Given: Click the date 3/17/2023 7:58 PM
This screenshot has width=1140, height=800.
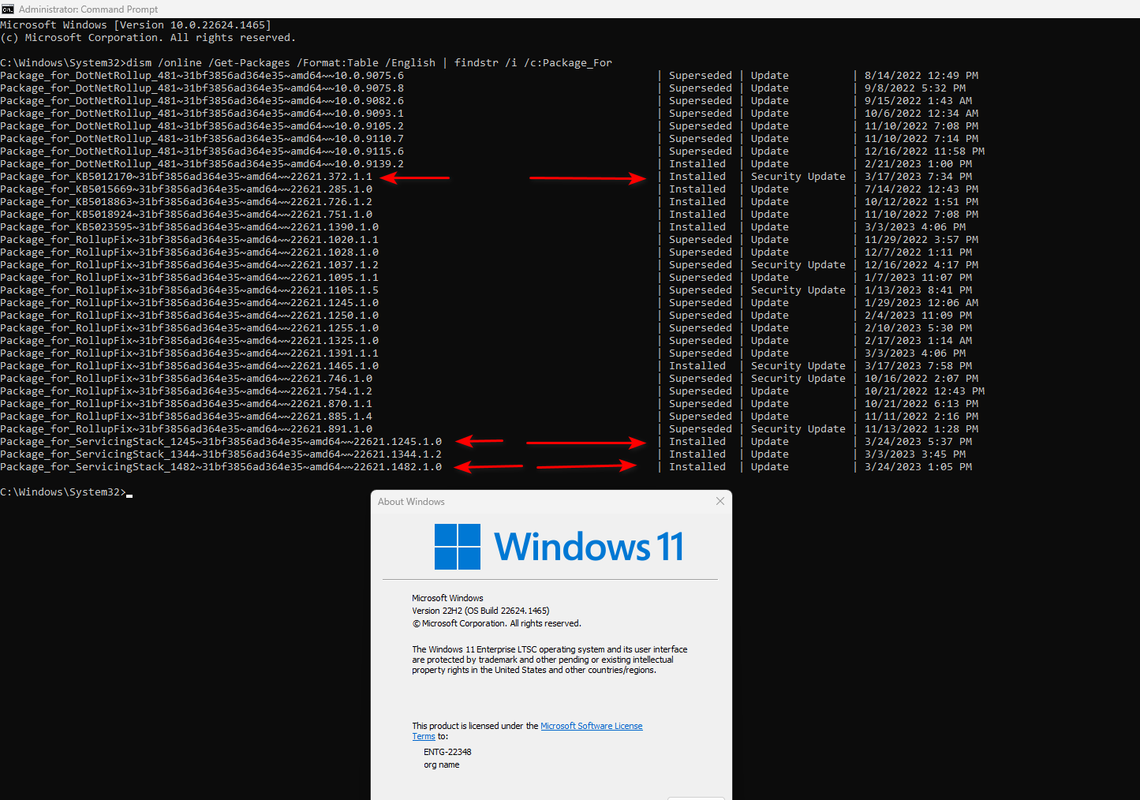Looking at the screenshot, I should tap(918, 366).
